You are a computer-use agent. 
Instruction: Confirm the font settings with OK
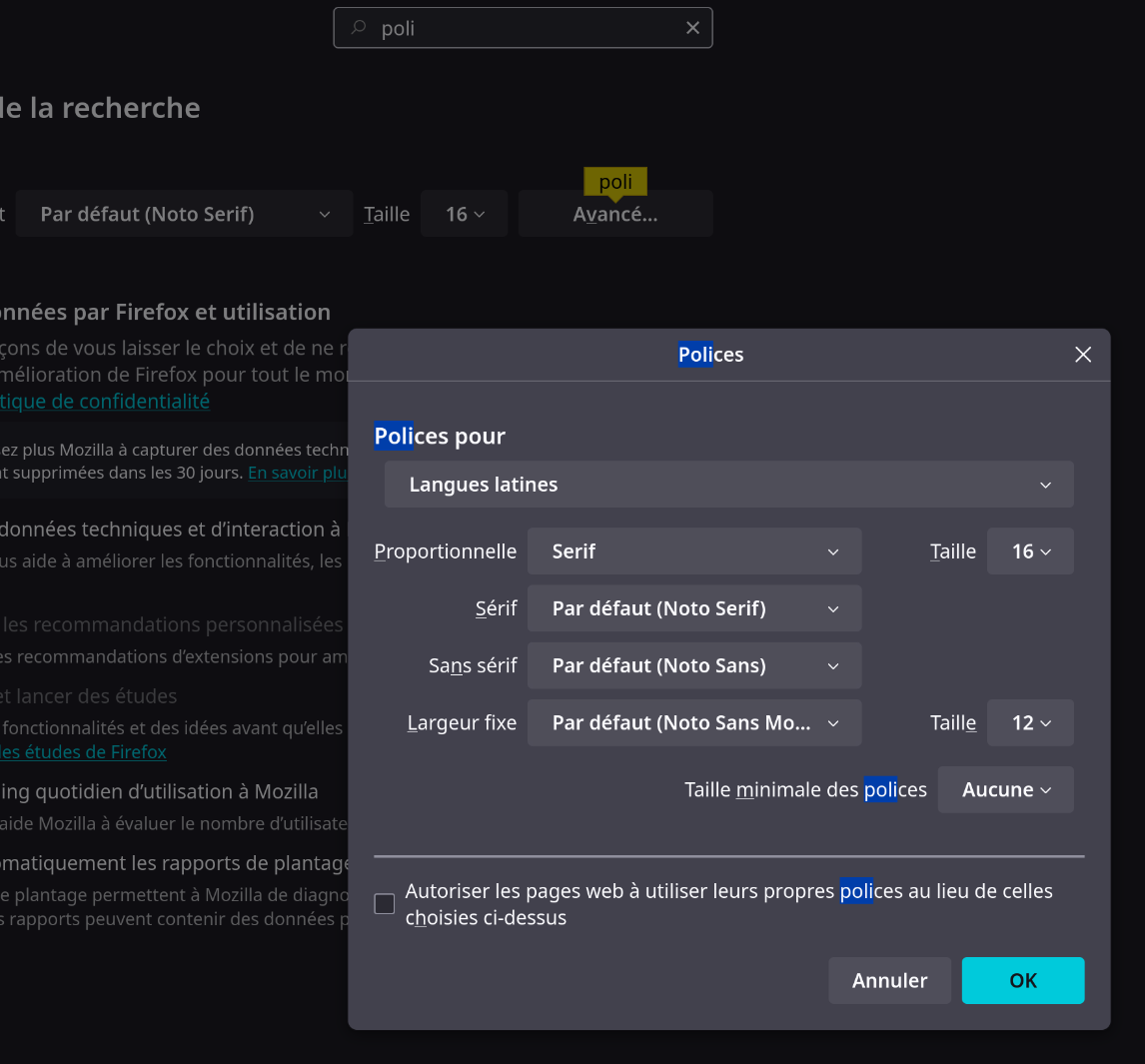(1022, 980)
